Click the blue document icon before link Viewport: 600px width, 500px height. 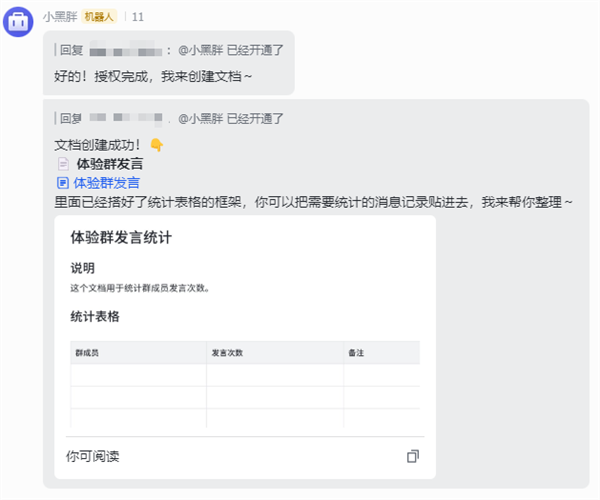click(62, 183)
